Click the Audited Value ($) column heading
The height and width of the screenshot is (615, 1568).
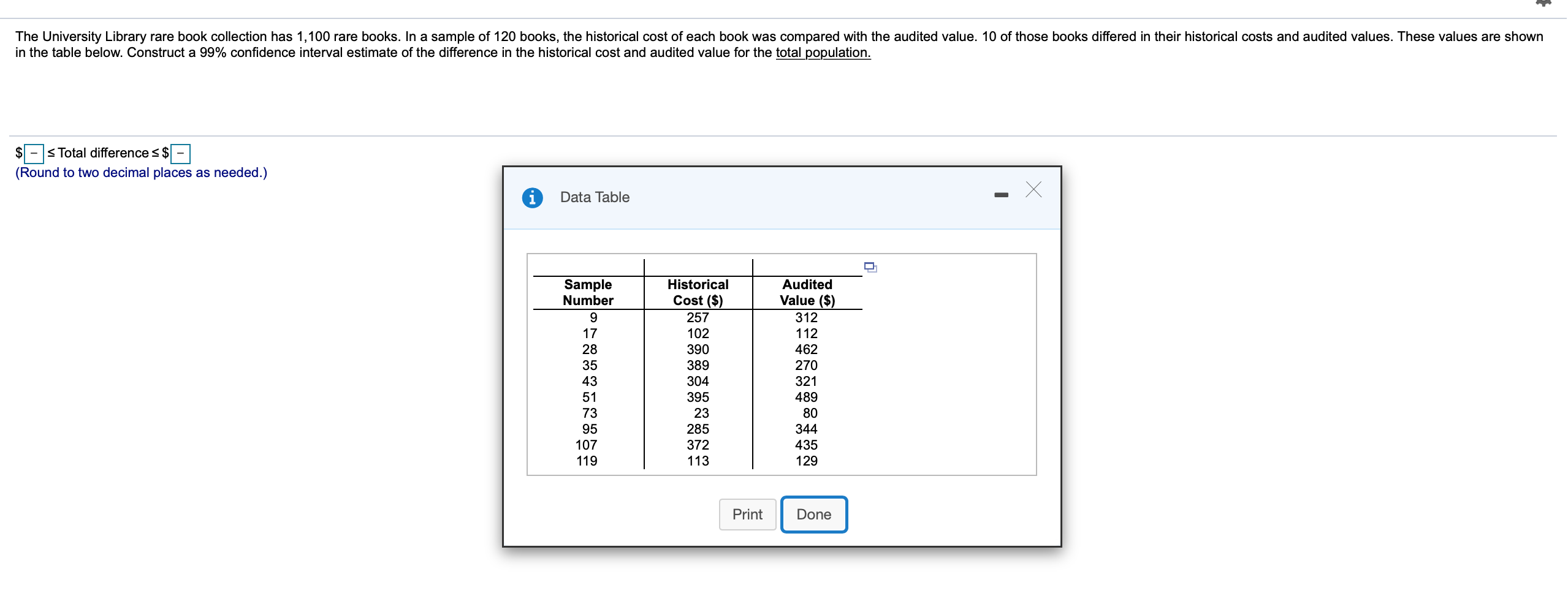[x=806, y=292]
